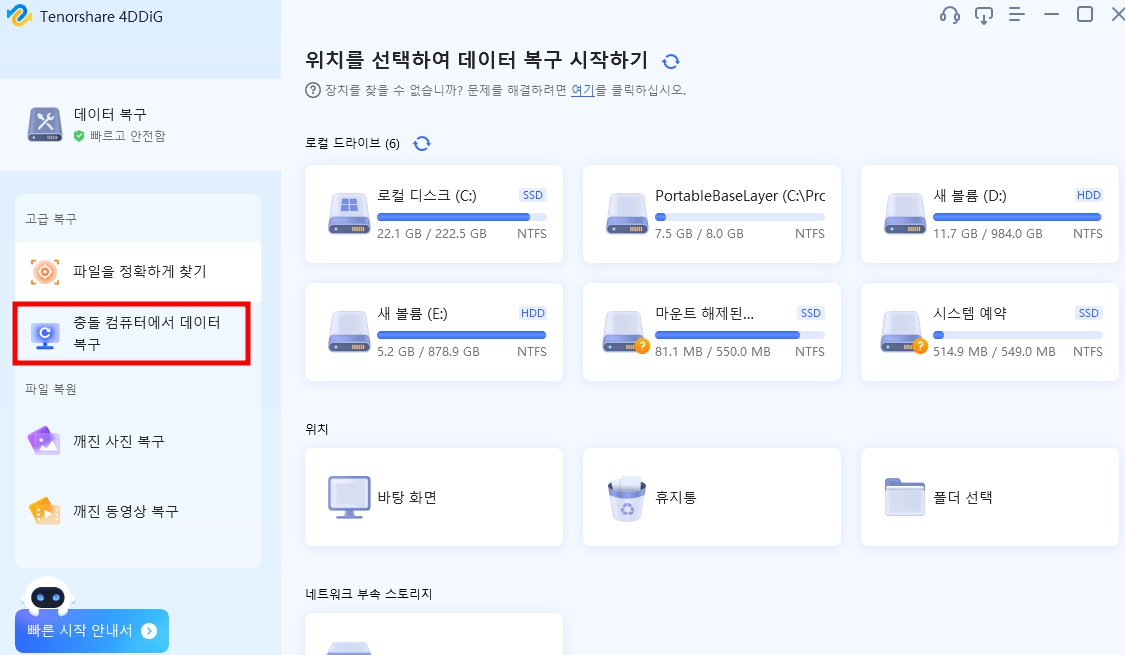Click the HDD badge on 새 볼륨 (E:)

[x=533, y=313]
